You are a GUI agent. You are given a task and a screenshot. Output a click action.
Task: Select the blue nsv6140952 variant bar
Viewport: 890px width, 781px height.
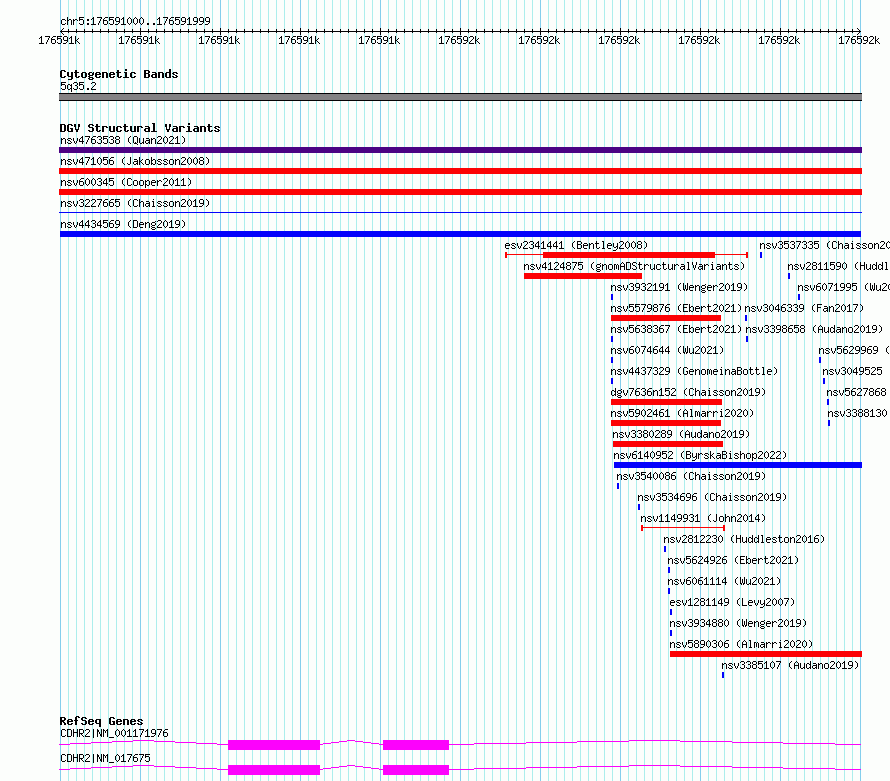click(x=738, y=465)
